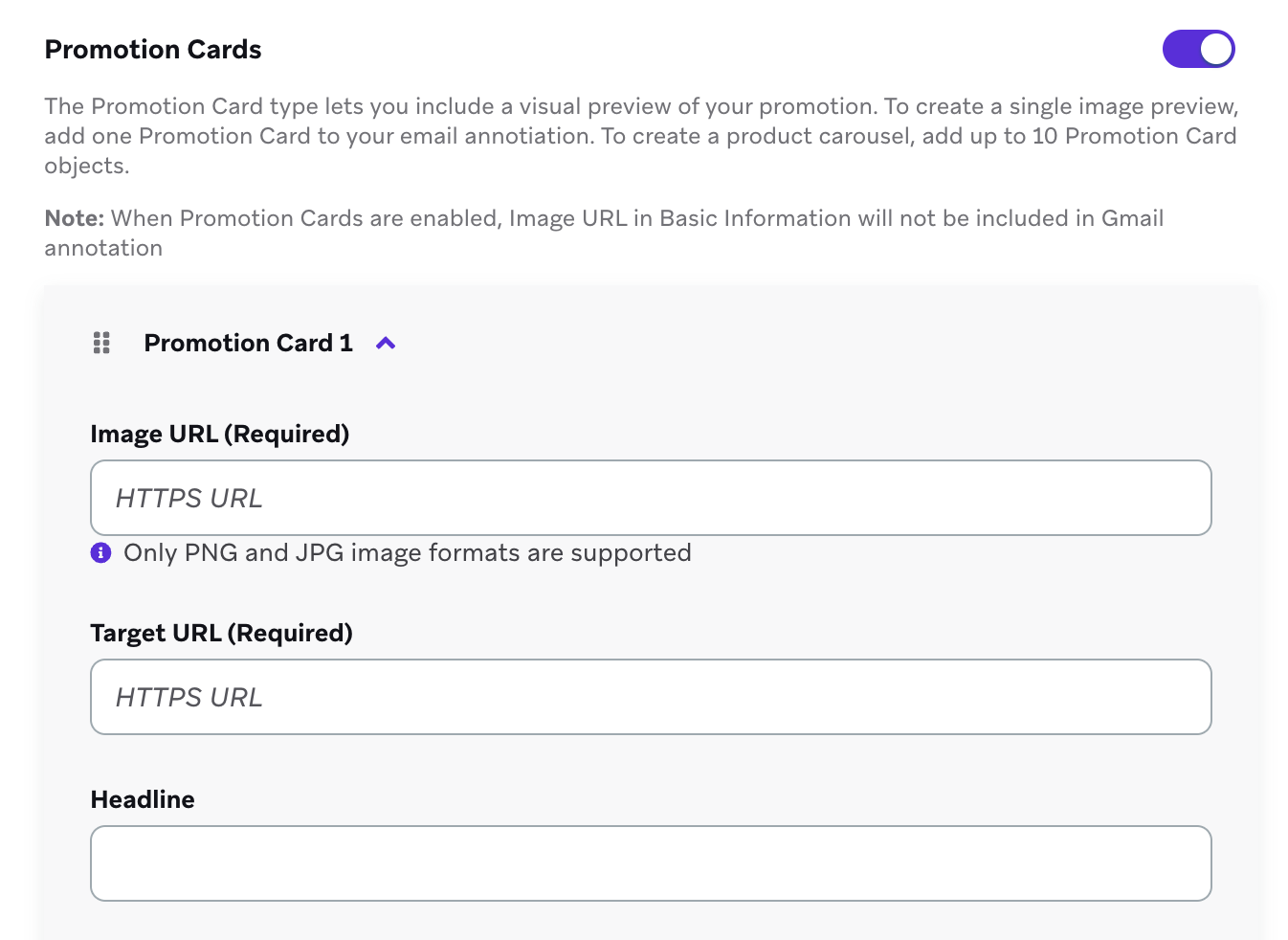The height and width of the screenshot is (940, 1288).
Task: Click the HTTPS URL placeholder under Target URL
Action: coord(189,697)
